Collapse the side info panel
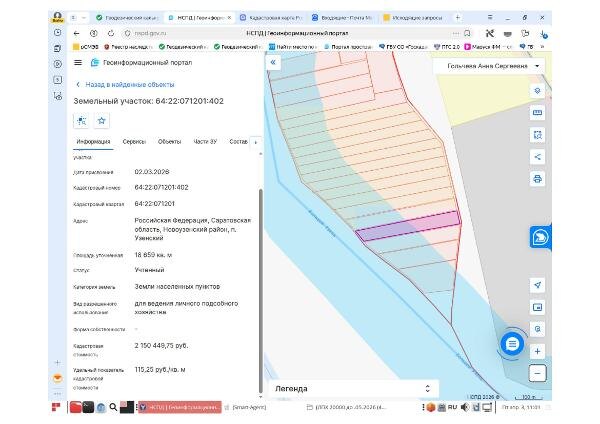 click(273, 62)
